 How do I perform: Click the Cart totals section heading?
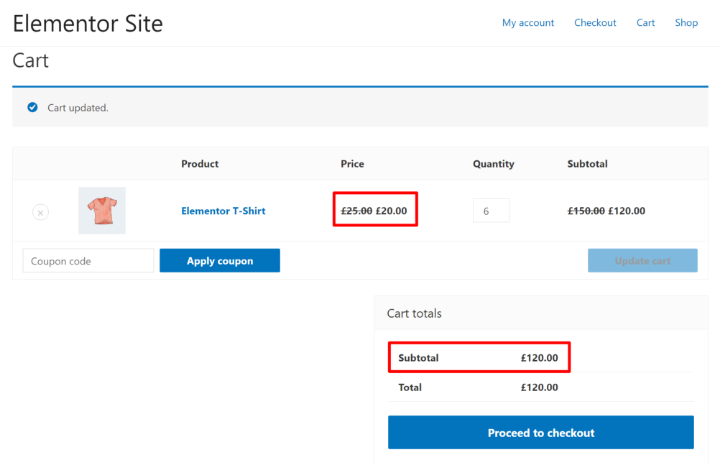click(x=414, y=313)
